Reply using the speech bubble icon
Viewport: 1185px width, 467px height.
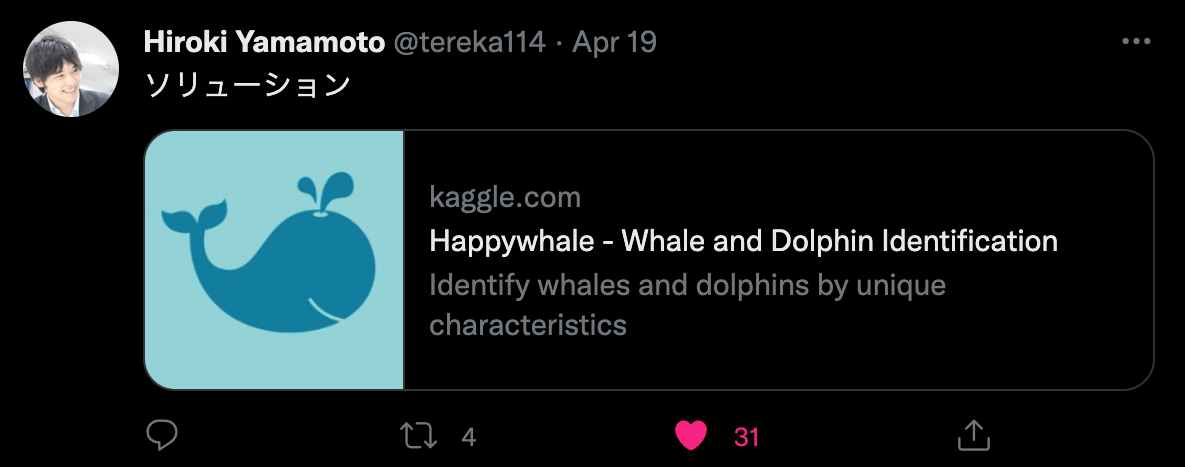click(x=162, y=435)
